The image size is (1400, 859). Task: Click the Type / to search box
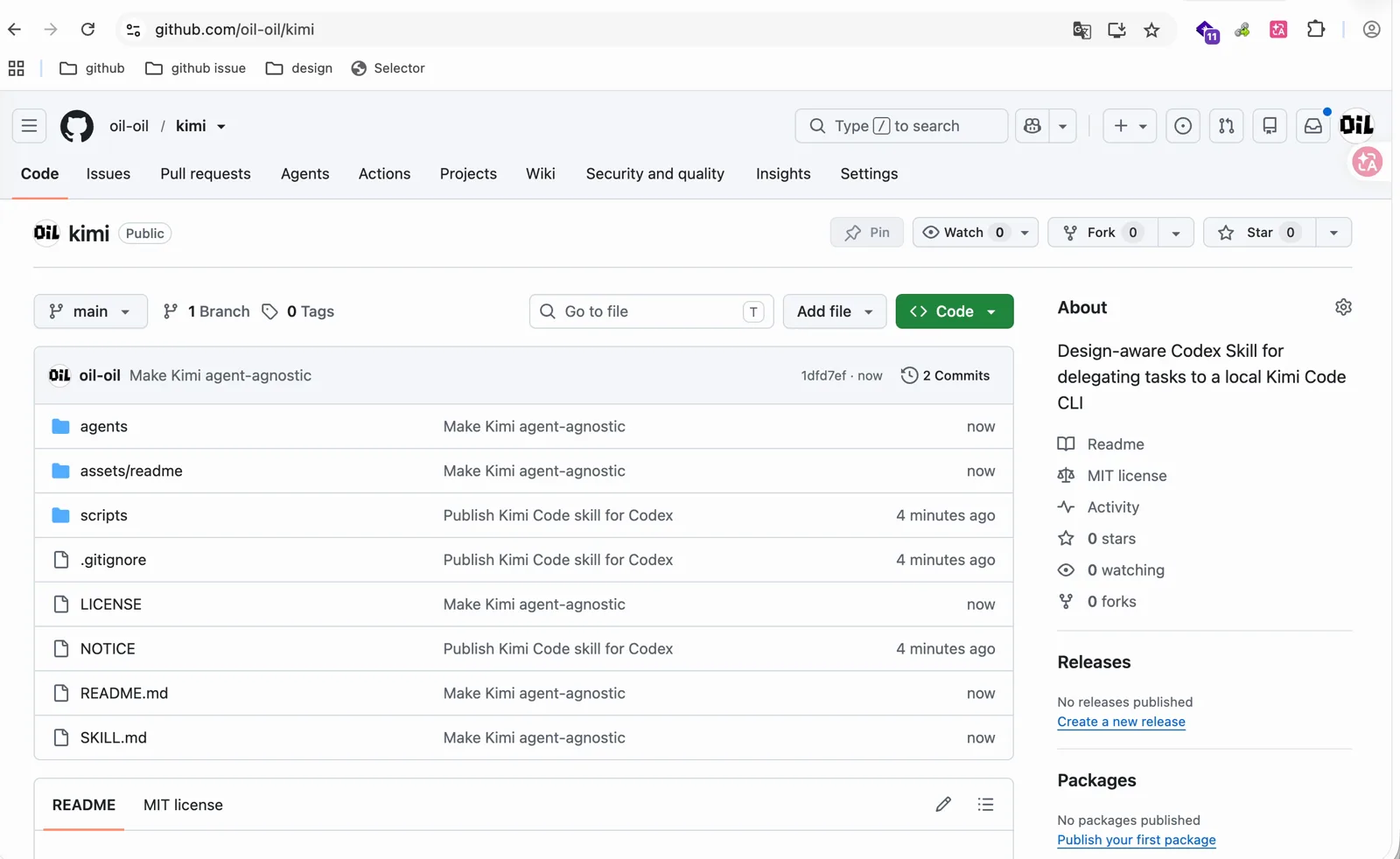tap(901, 126)
